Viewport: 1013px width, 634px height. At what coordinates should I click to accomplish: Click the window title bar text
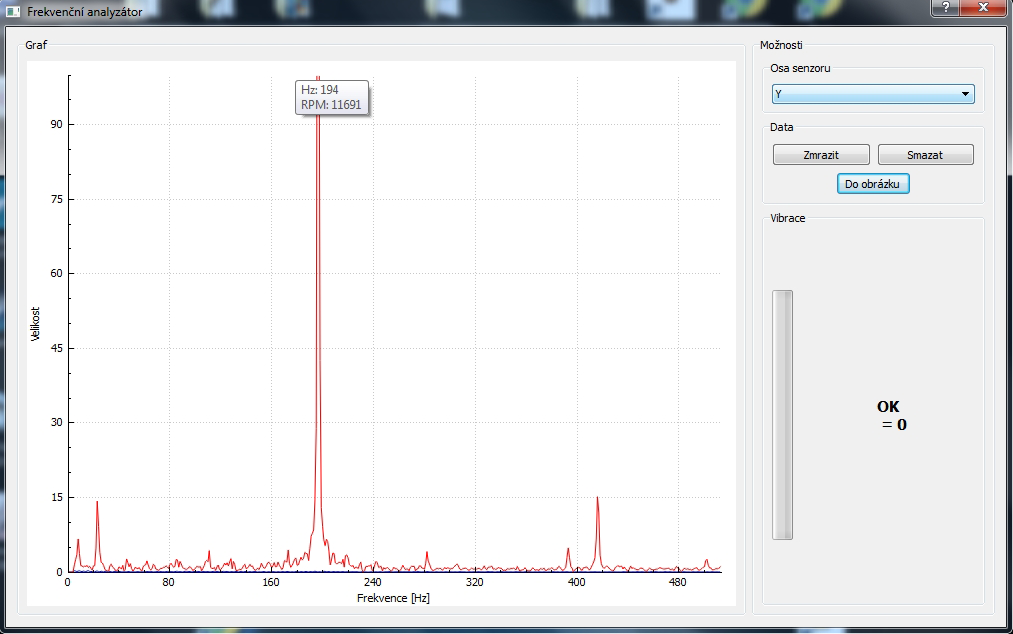pyautogui.click(x=84, y=11)
